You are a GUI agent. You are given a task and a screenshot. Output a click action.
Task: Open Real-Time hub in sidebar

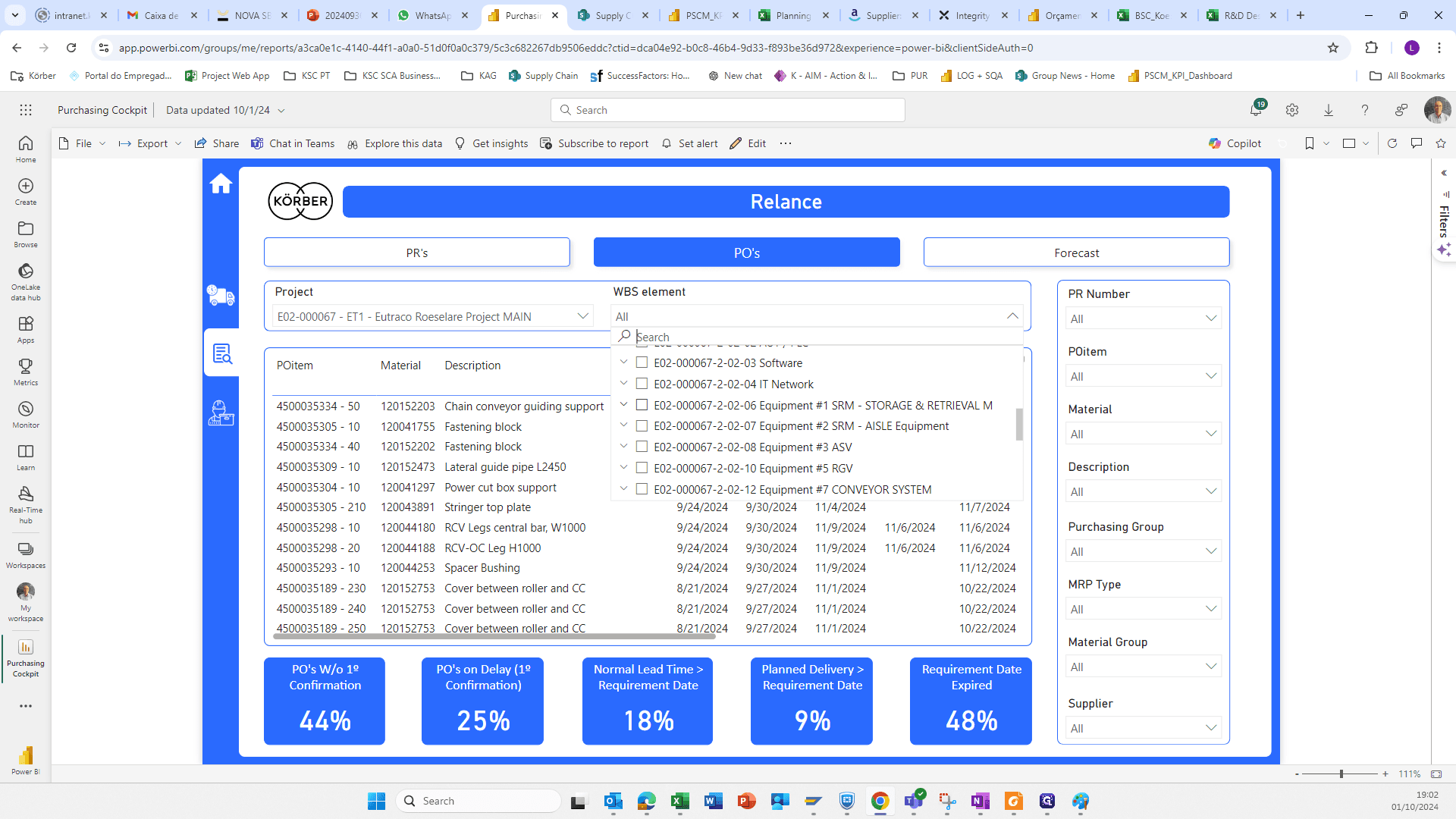pos(26,504)
